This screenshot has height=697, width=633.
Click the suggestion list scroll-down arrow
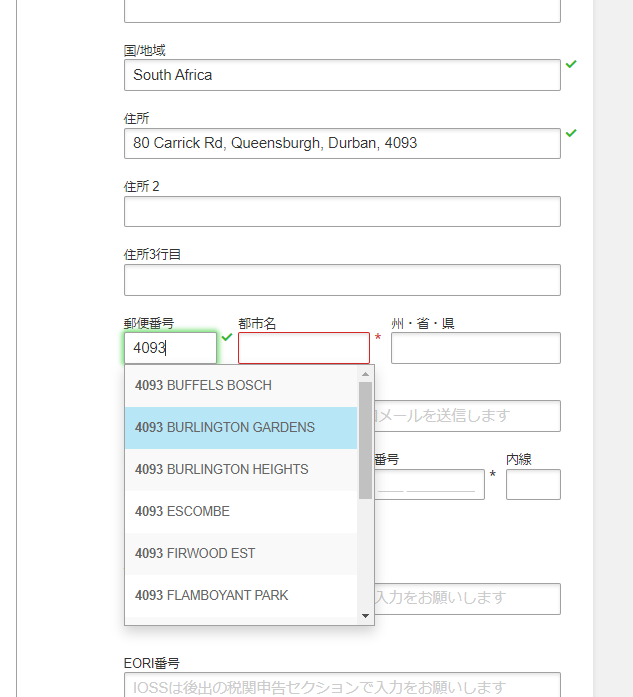point(365,616)
